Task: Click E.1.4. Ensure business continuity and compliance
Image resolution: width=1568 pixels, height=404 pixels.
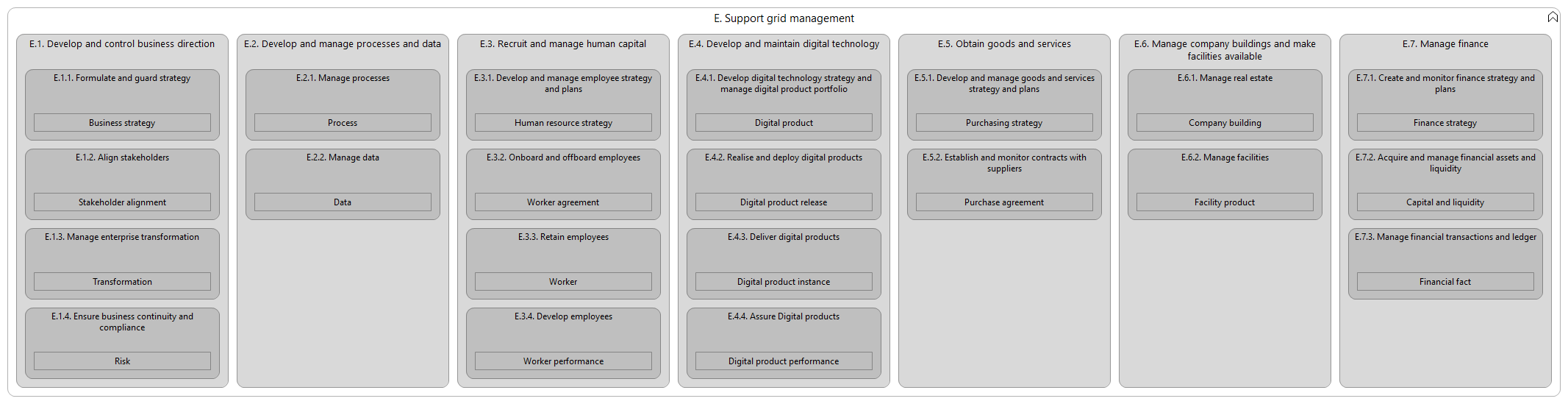Action: pyautogui.click(x=122, y=322)
